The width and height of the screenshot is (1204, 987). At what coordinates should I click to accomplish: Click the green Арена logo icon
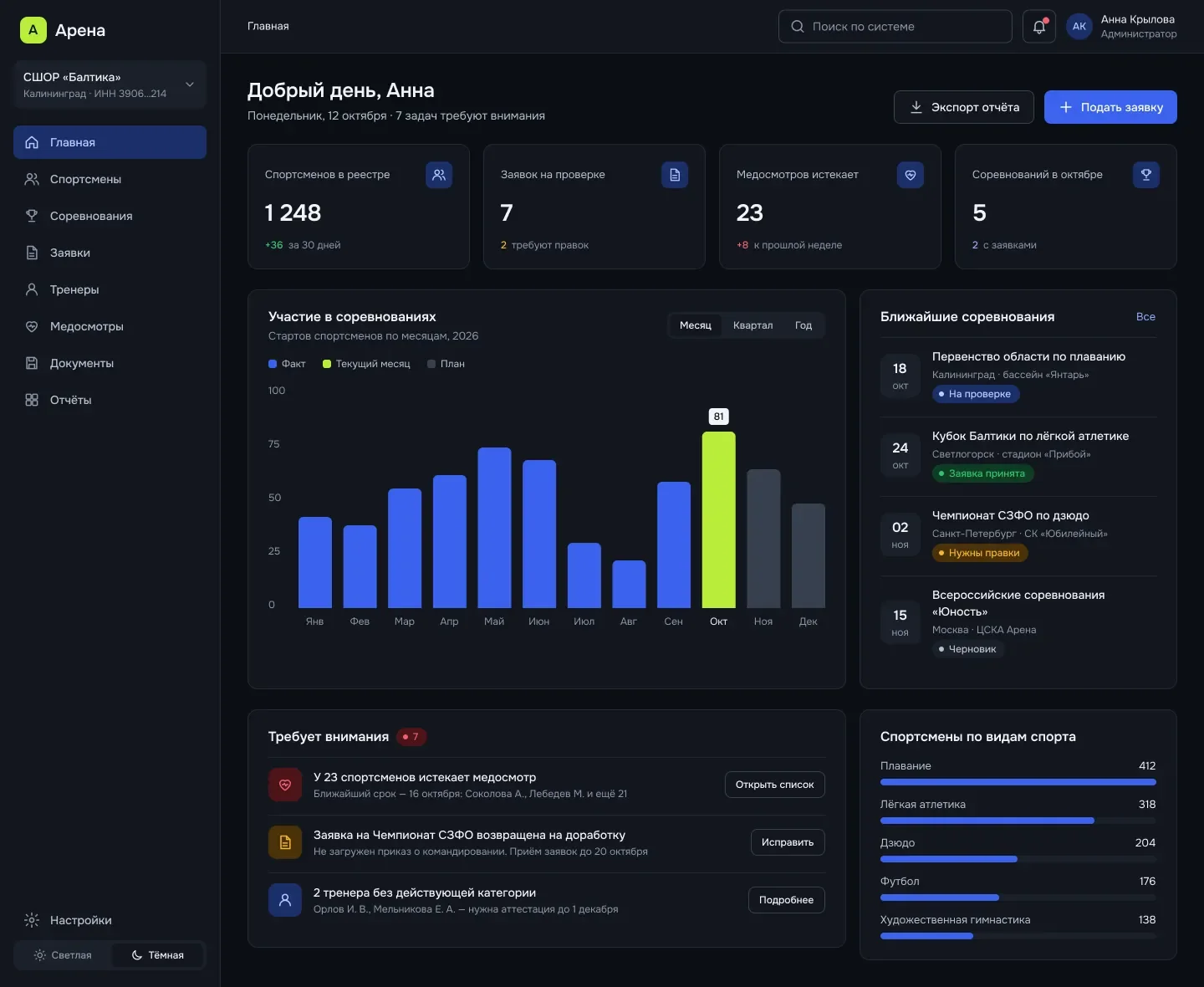point(33,30)
